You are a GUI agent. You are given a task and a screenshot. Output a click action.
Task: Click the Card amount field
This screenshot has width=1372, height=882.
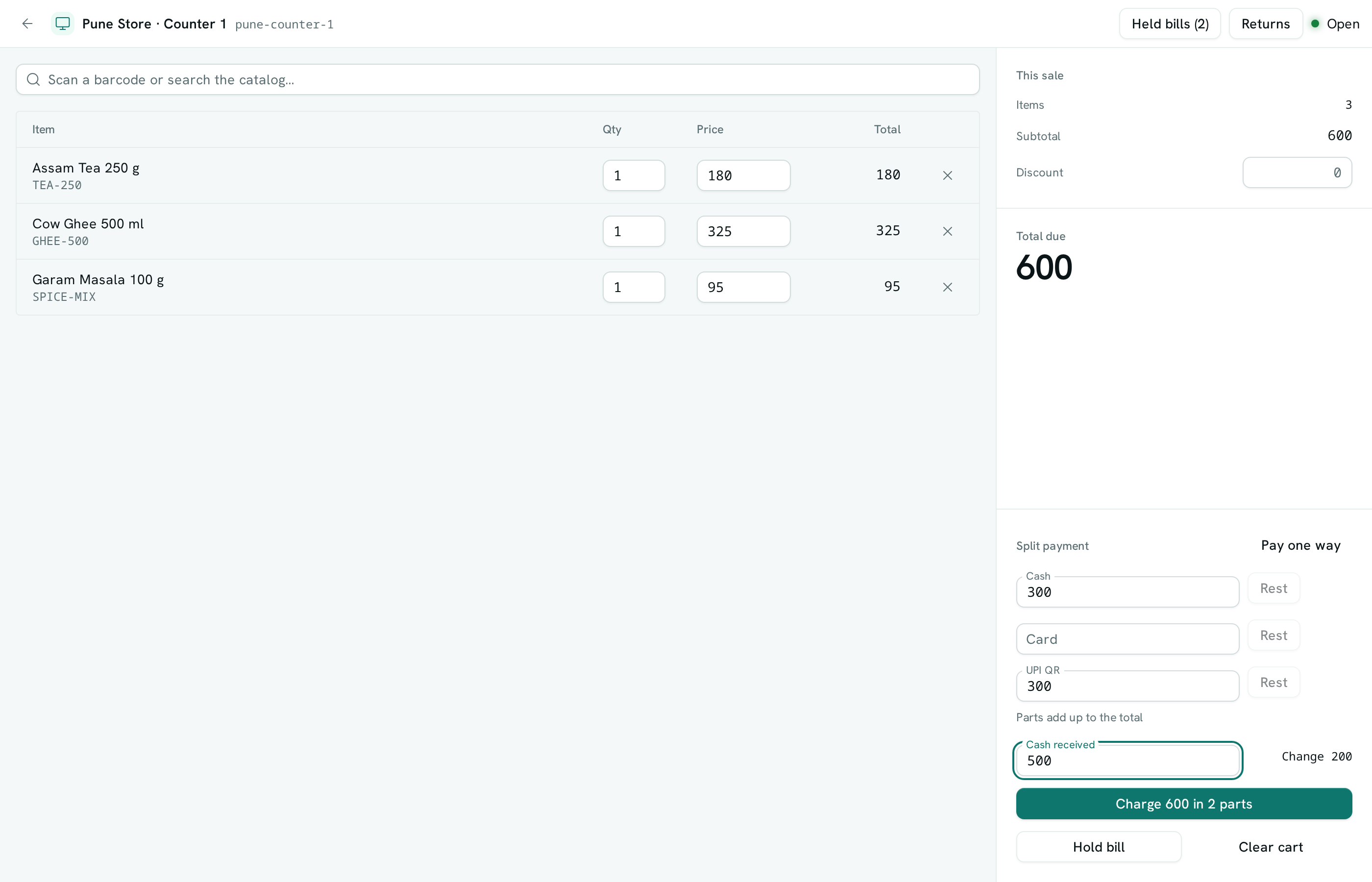[1127, 639]
